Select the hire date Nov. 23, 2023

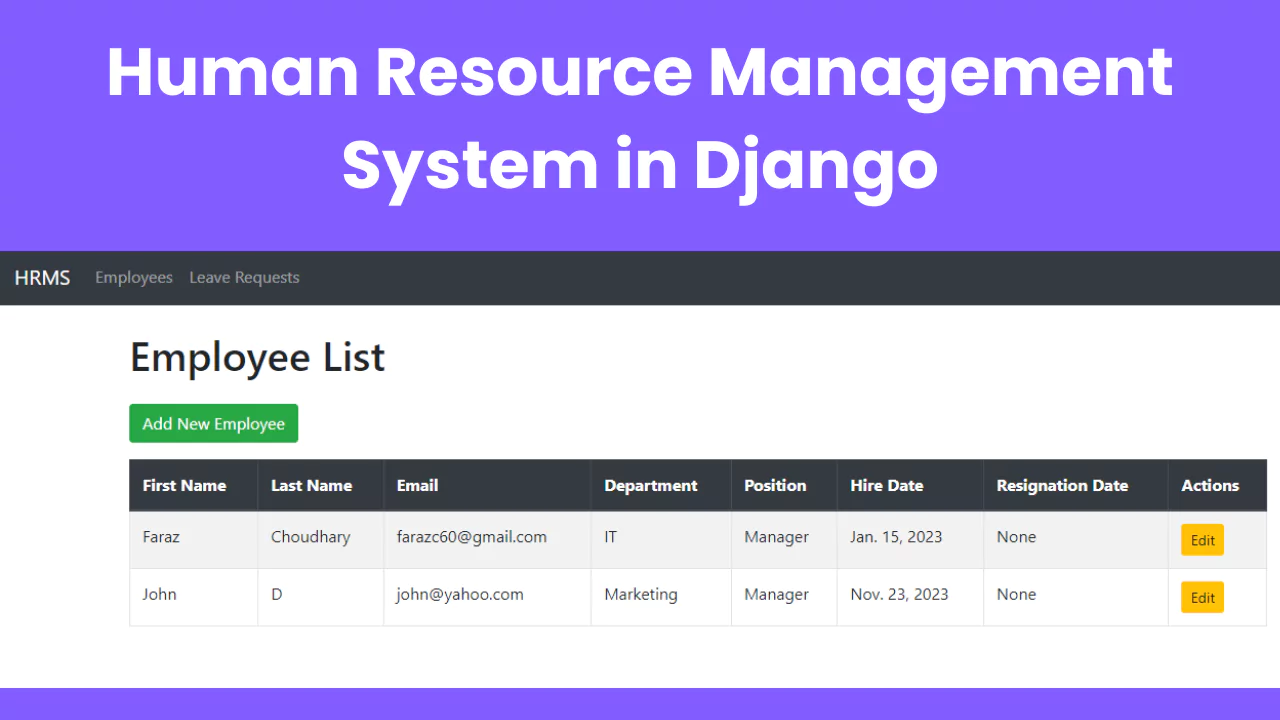pyautogui.click(x=899, y=594)
